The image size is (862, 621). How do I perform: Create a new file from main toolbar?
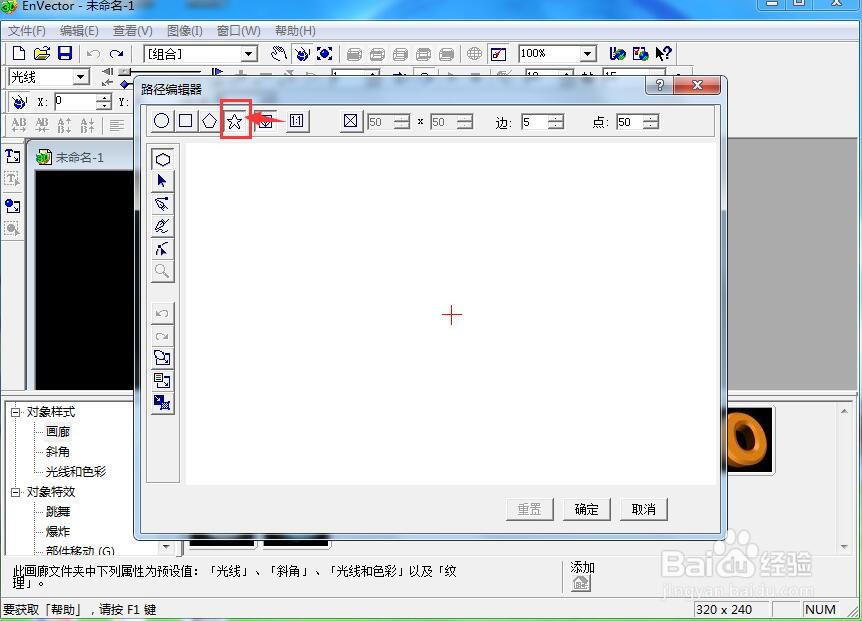click(x=19, y=53)
